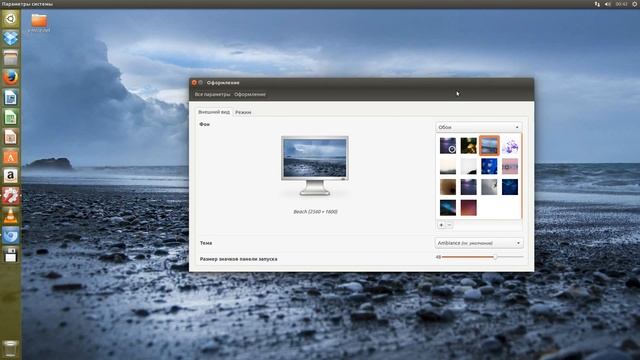The height and width of the screenshot is (360, 640).
Task: Click the clock in the top panel
Action: (622, 4)
